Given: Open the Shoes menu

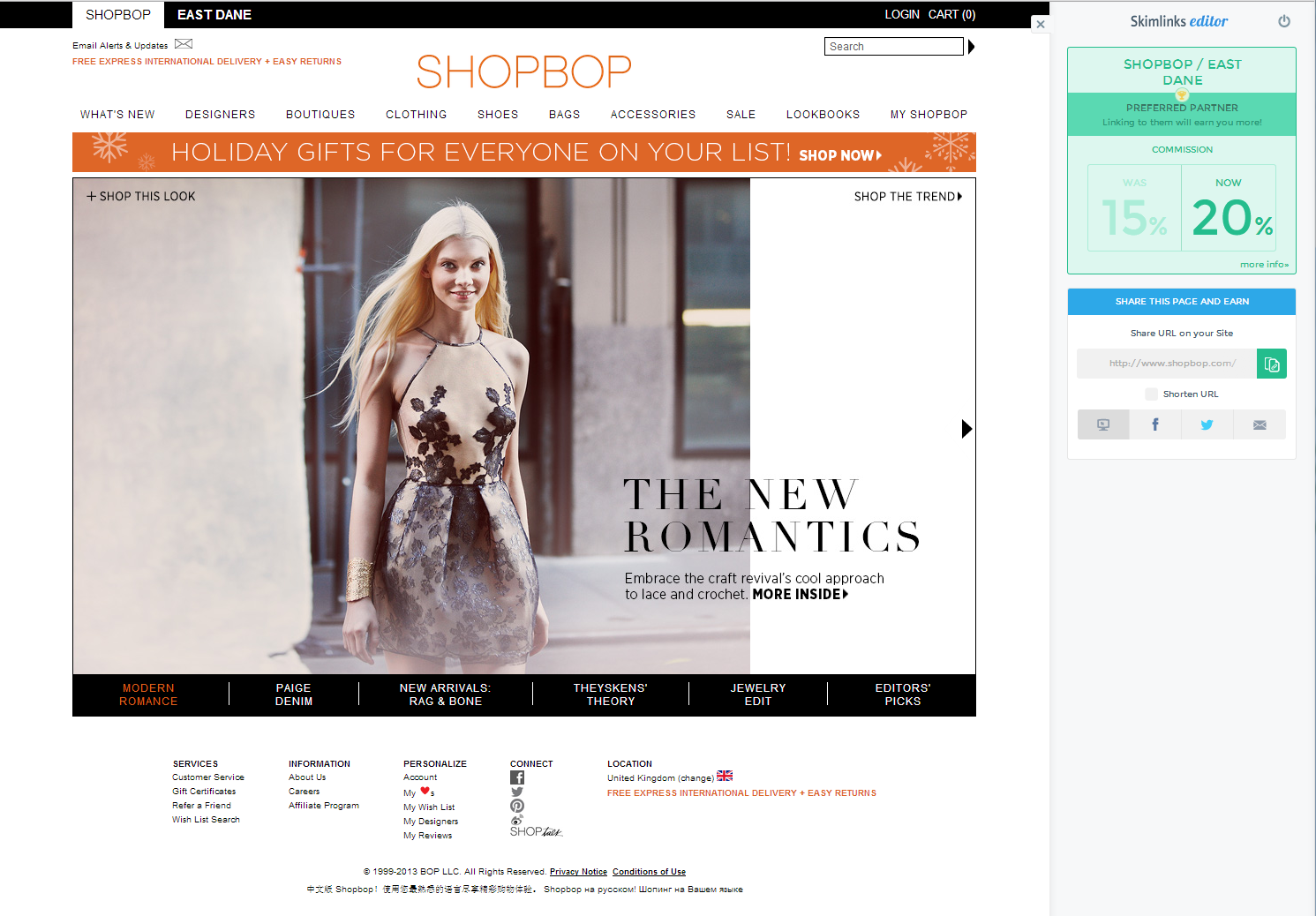Looking at the screenshot, I should (x=498, y=115).
